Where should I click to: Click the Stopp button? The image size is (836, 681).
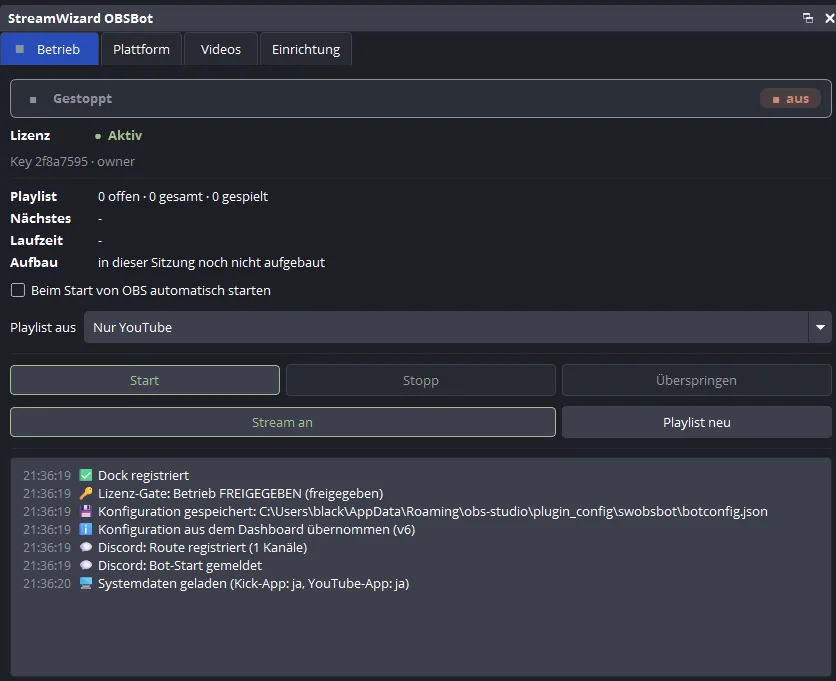421,380
